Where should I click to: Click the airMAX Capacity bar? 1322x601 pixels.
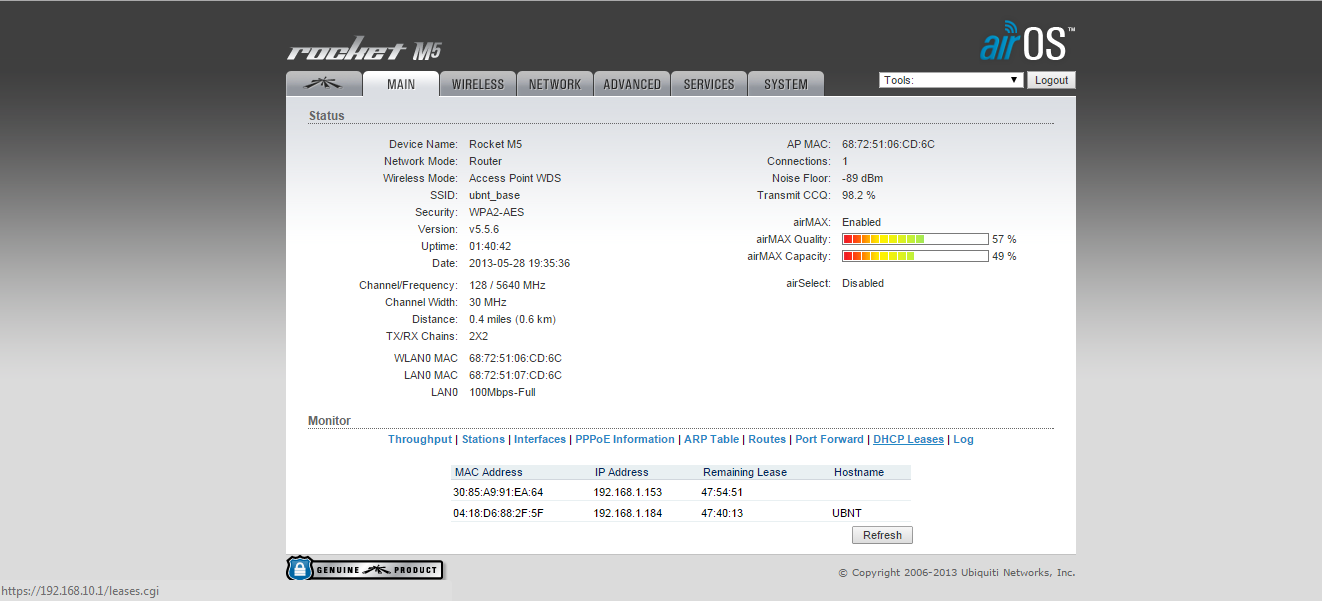point(915,256)
